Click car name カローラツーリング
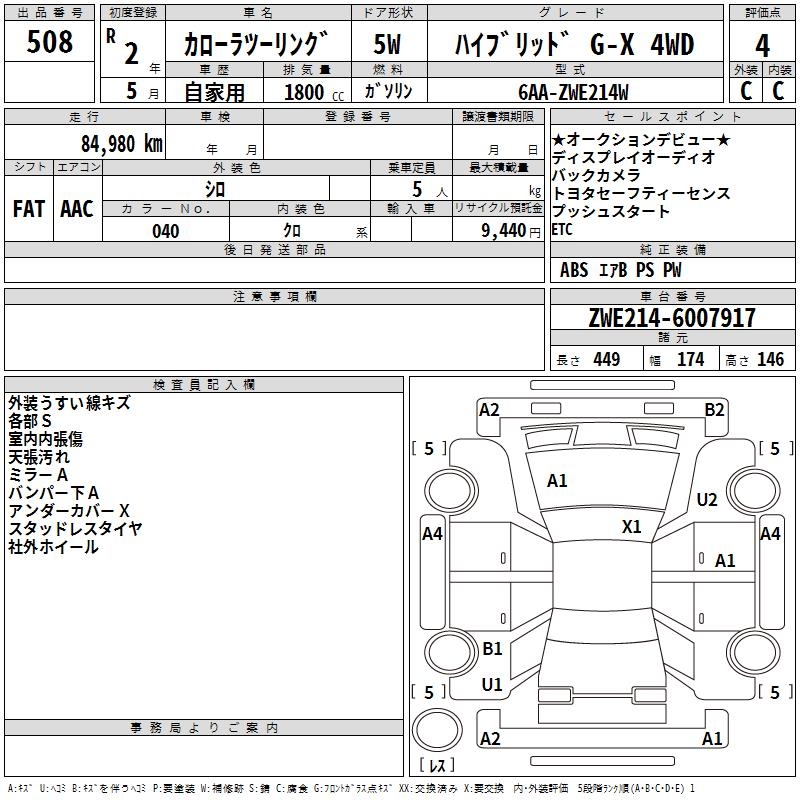The image size is (800, 800). point(257,44)
